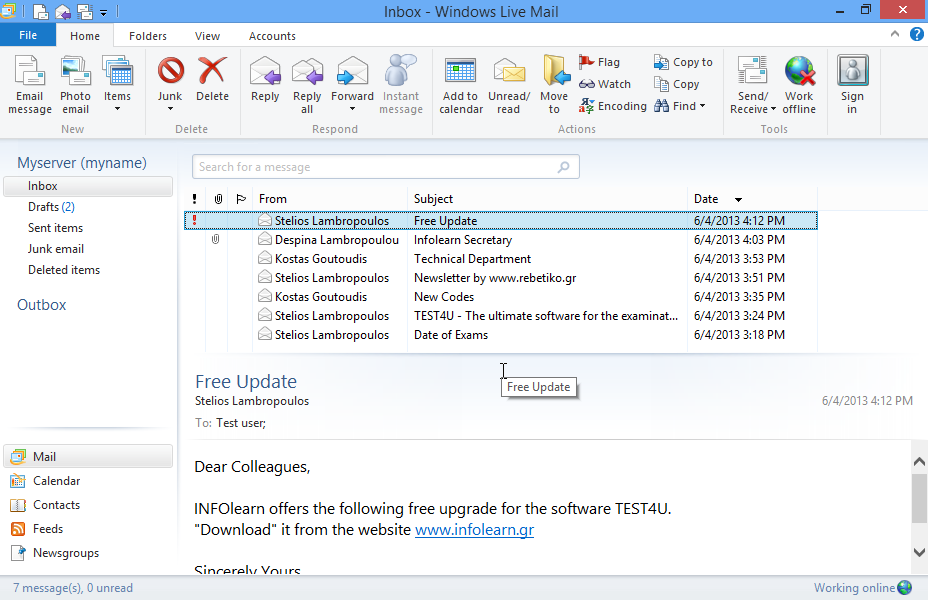This screenshot has height=600, width=928.
Task: Open the Encoding option
Action: point(612,106)
